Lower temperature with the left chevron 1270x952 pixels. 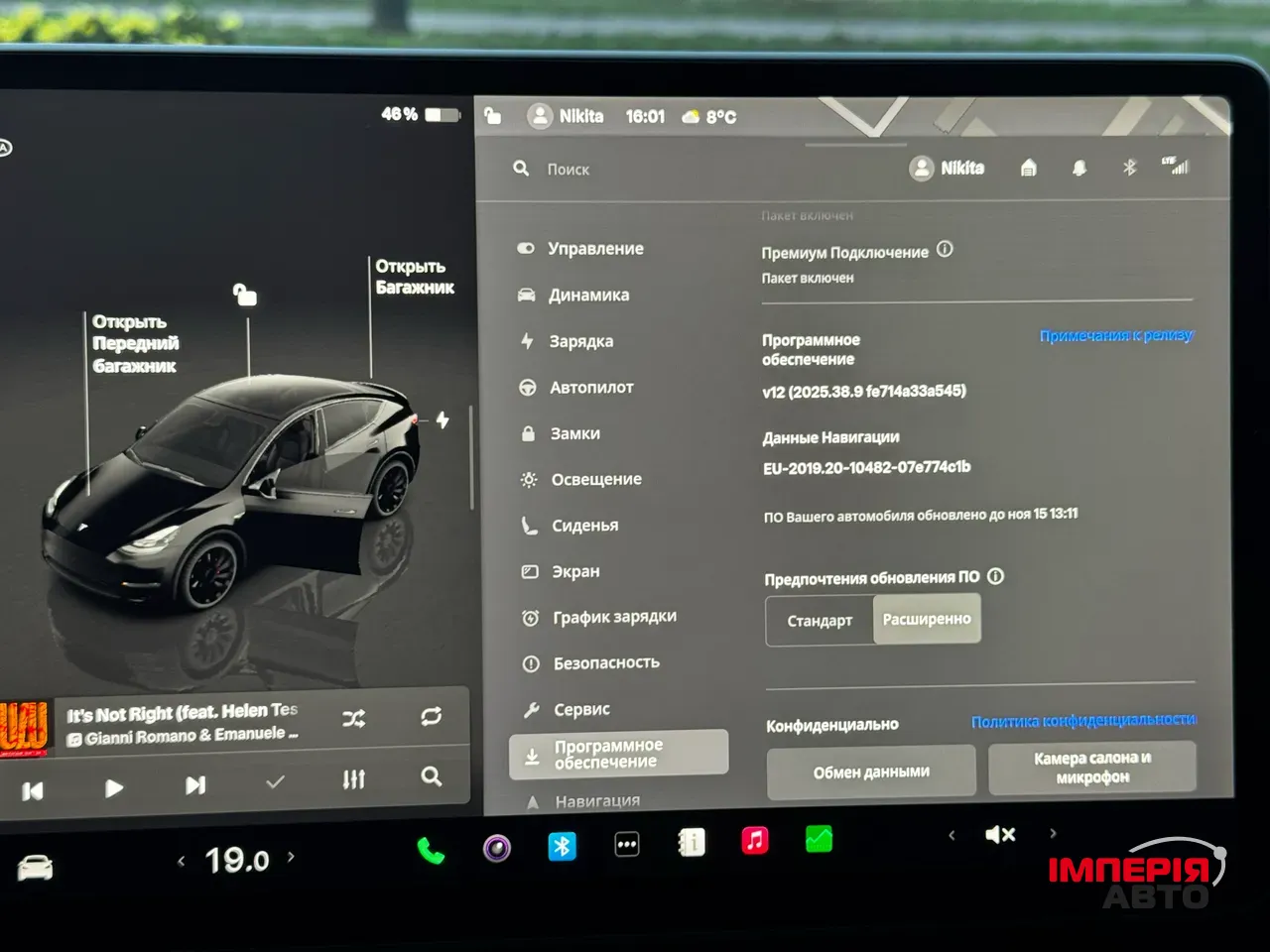[x=182, y=859]
